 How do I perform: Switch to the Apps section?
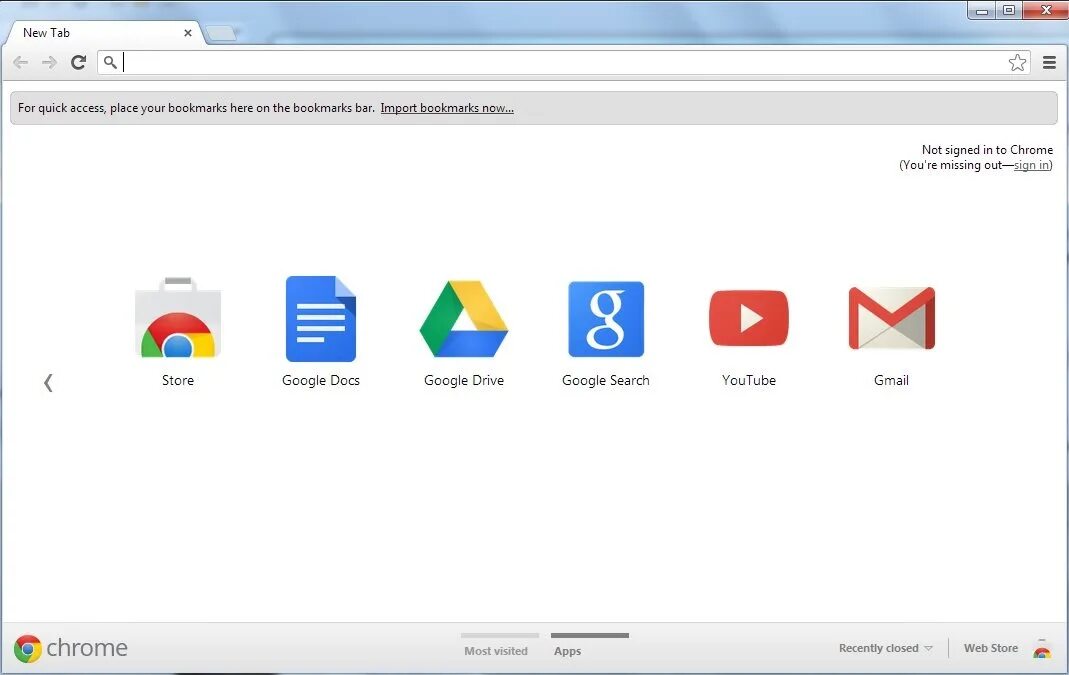[x=567, y=650]
